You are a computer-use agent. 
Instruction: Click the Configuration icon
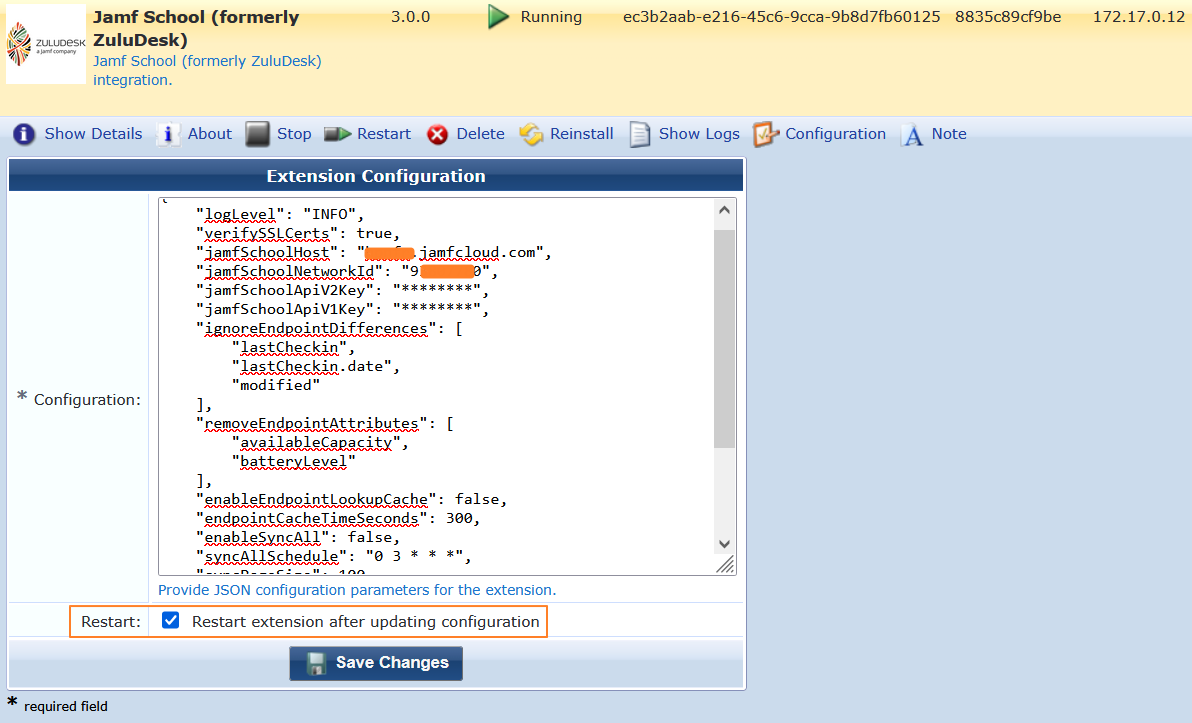pyautogui.click(x=766, y=135)
